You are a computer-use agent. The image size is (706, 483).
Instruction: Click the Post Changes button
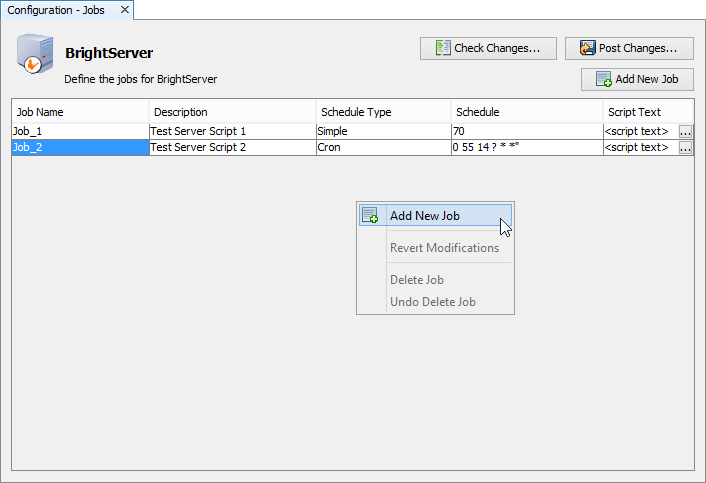coord(629,48)
